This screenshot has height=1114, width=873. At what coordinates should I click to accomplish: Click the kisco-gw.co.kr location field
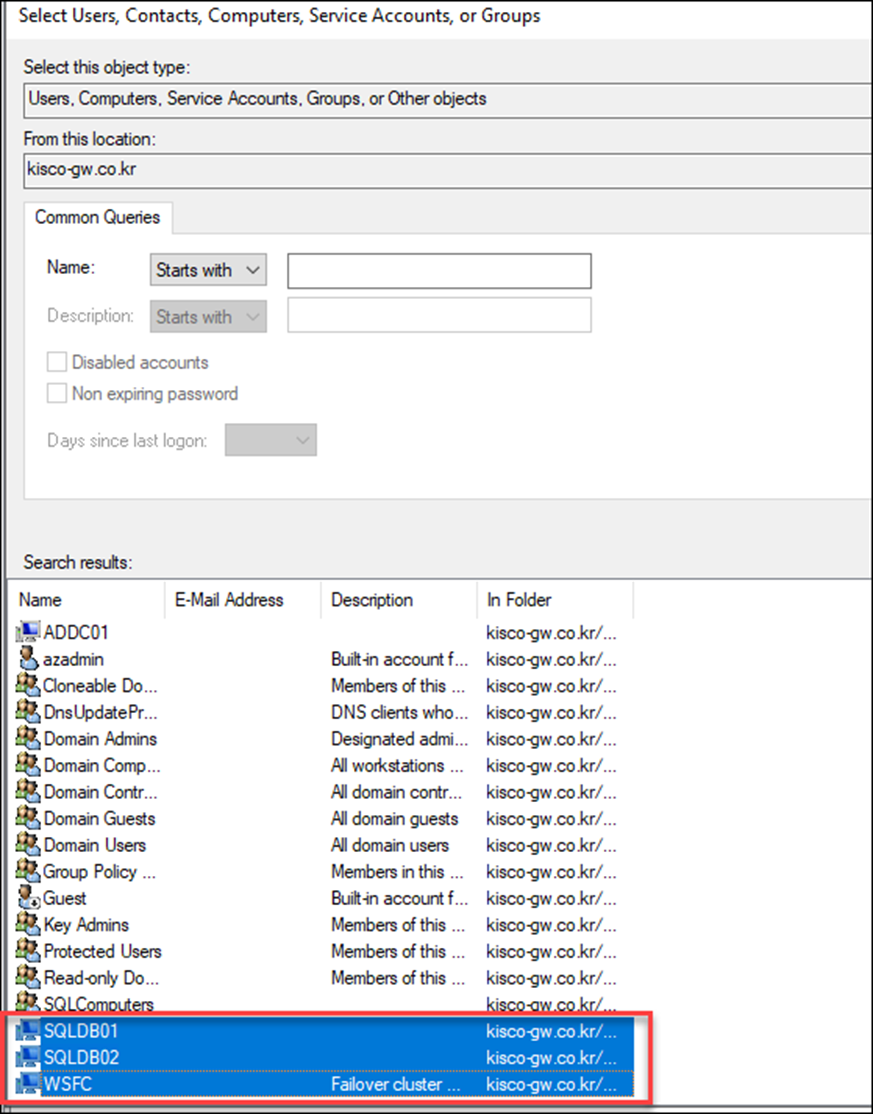tap(448, 171)
